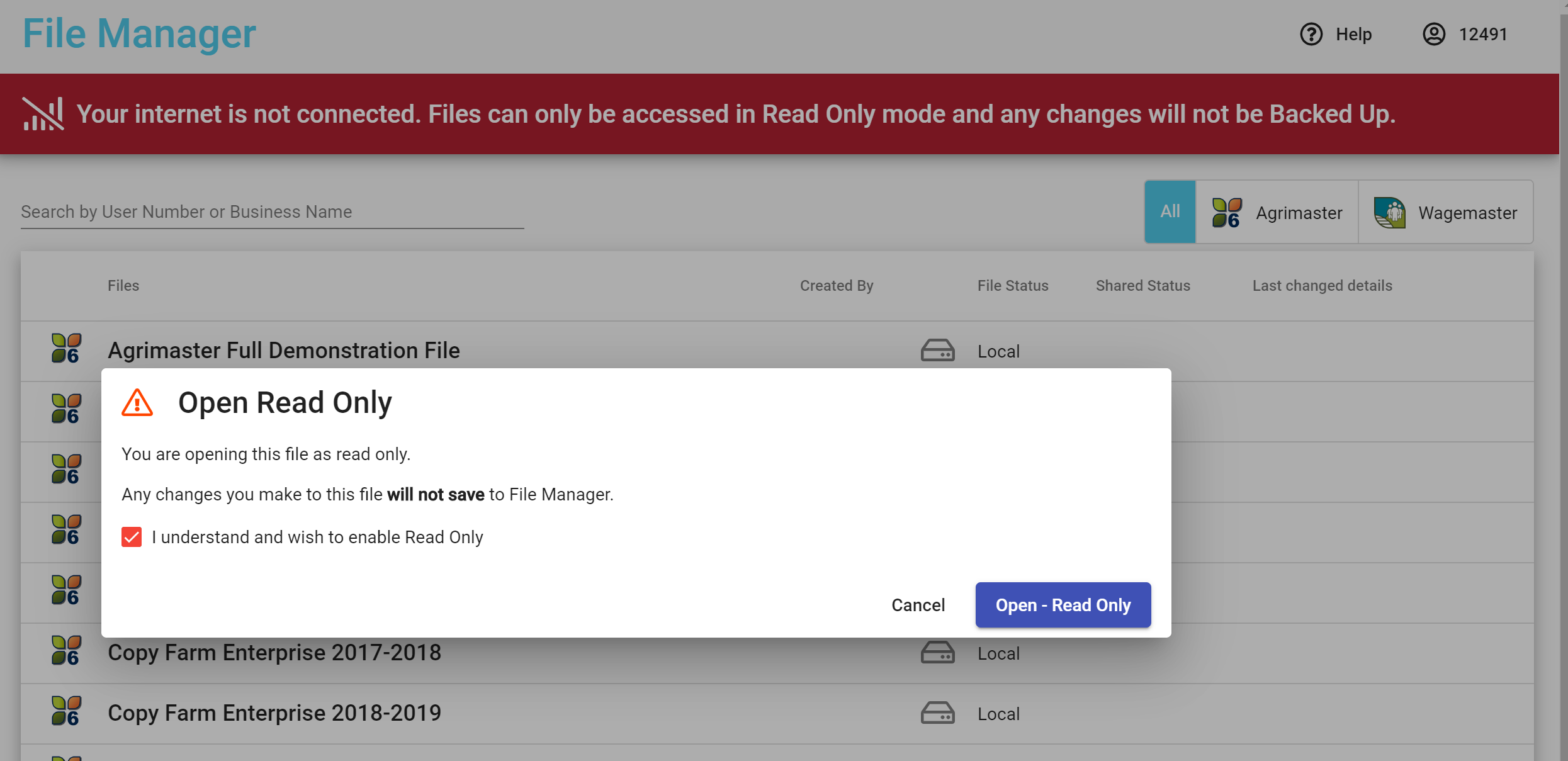Click Local status of Agrimaster Full Demonstration File
This screenshot has width=1568, height=761.
(998, 351)
